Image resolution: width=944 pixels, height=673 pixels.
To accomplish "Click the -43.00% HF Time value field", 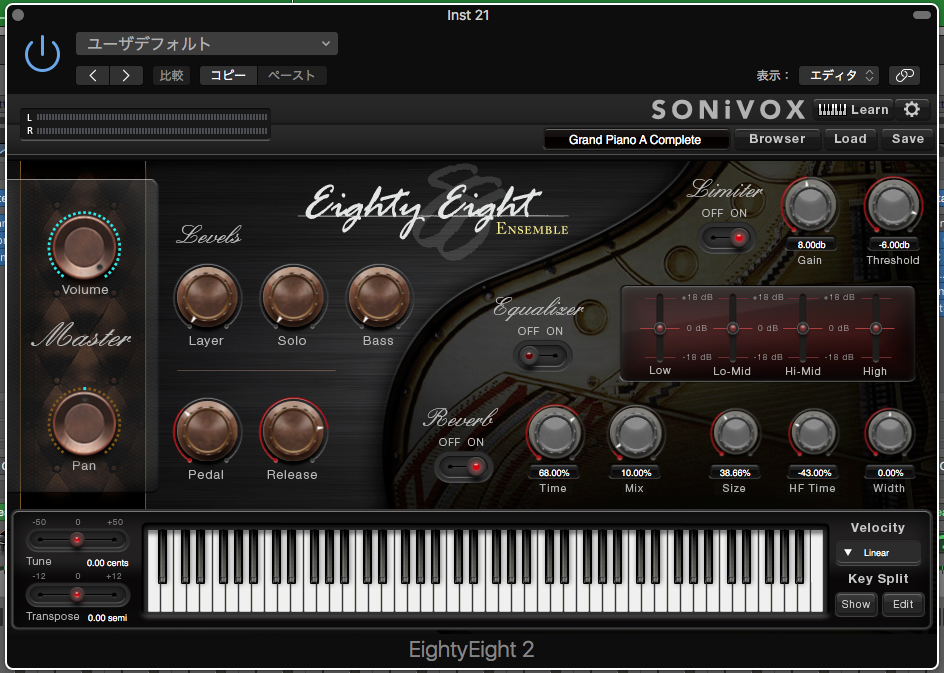I will click(x=814, y=473).
